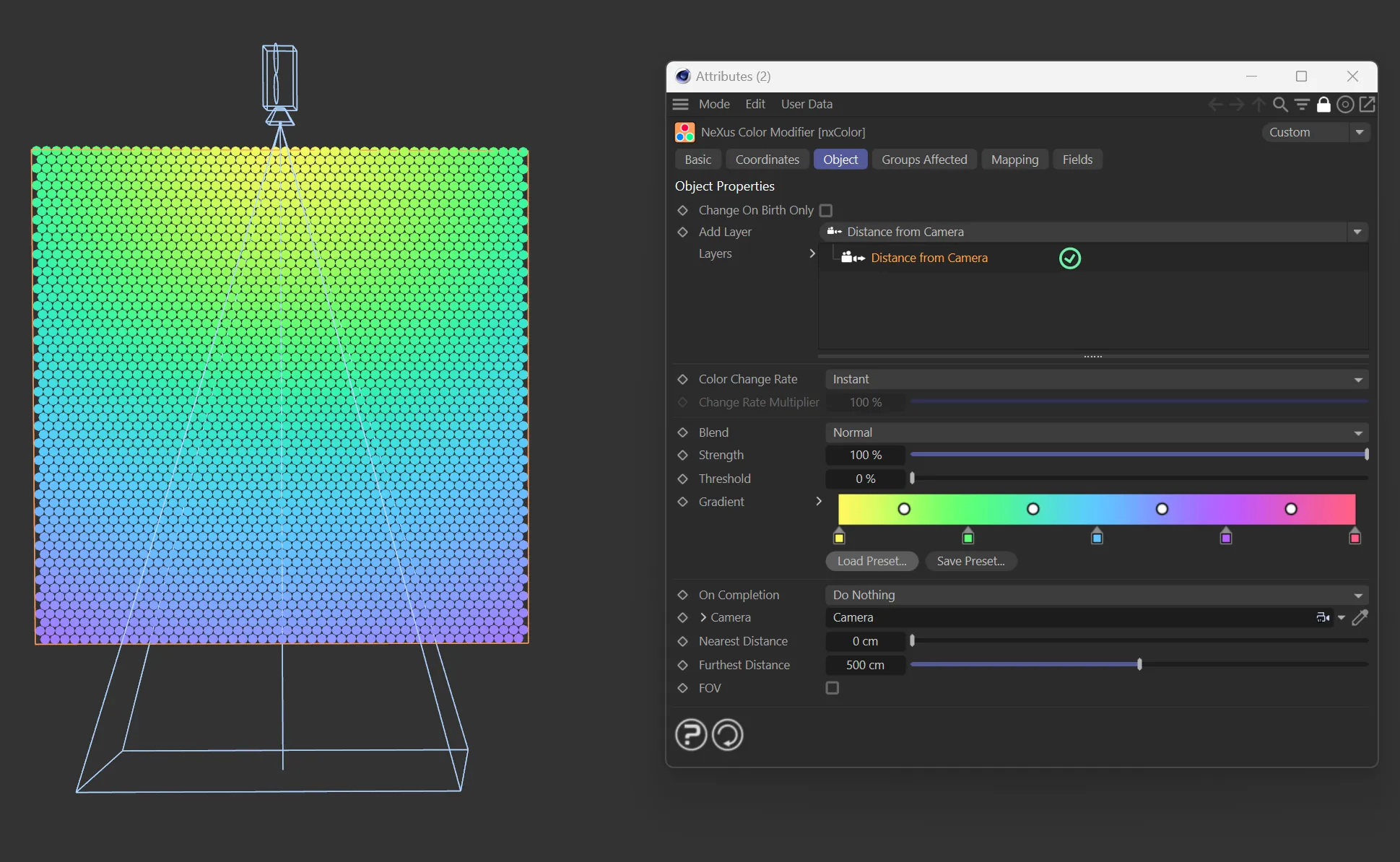Enable the FOV checkbox
This screenshot has height=862, width=1400.
click(832, 688)
